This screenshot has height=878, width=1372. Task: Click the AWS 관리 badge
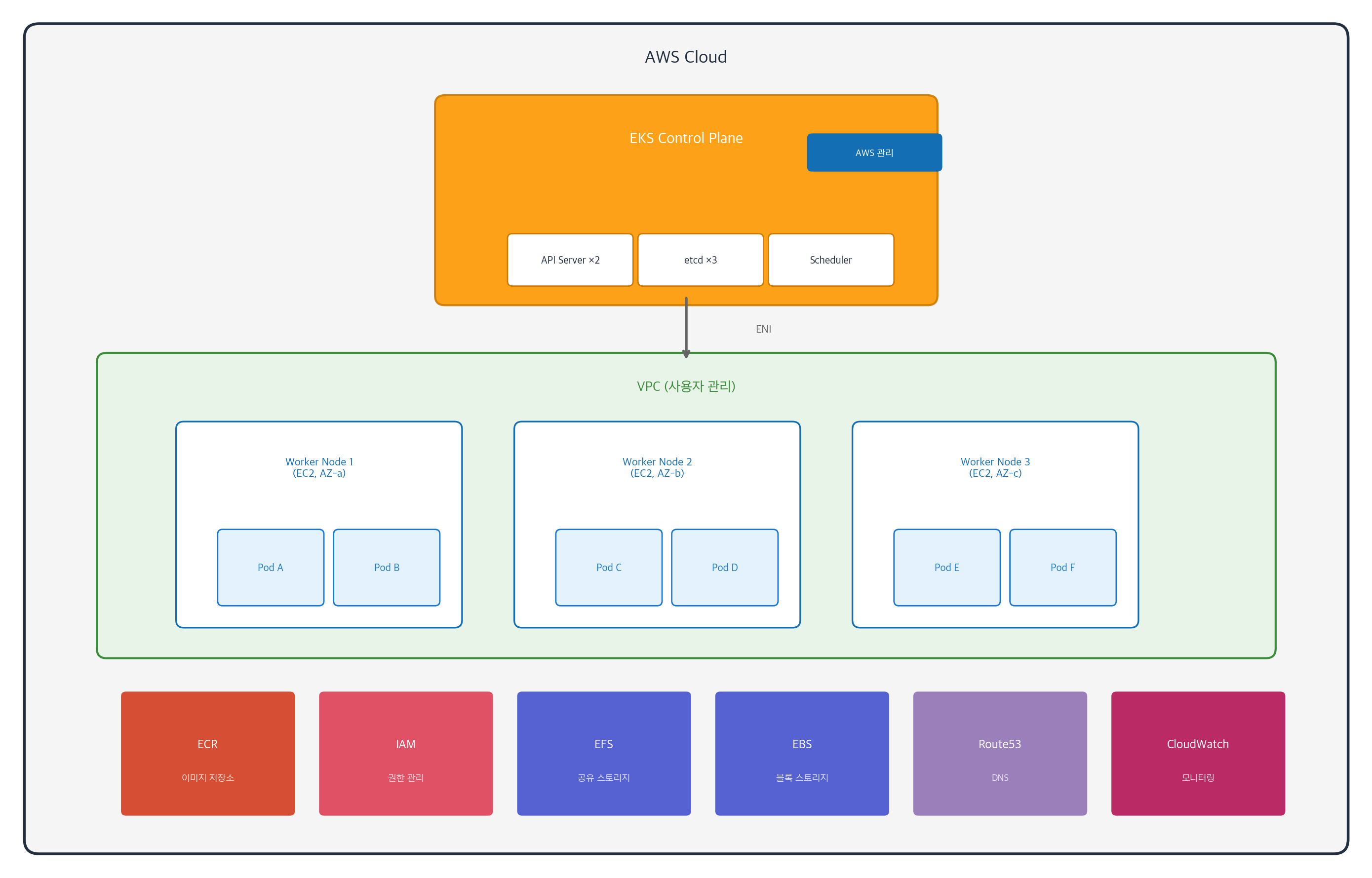[874, 152]
